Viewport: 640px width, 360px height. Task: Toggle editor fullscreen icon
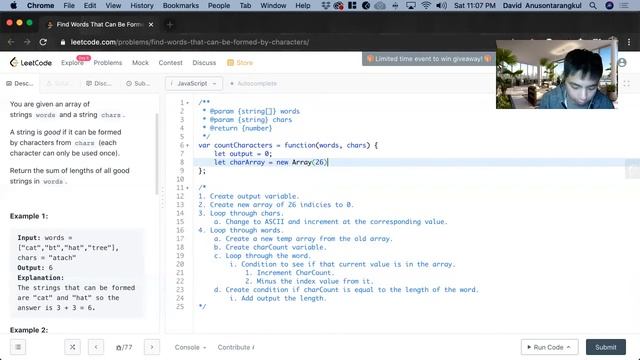[x=627, y=83]
